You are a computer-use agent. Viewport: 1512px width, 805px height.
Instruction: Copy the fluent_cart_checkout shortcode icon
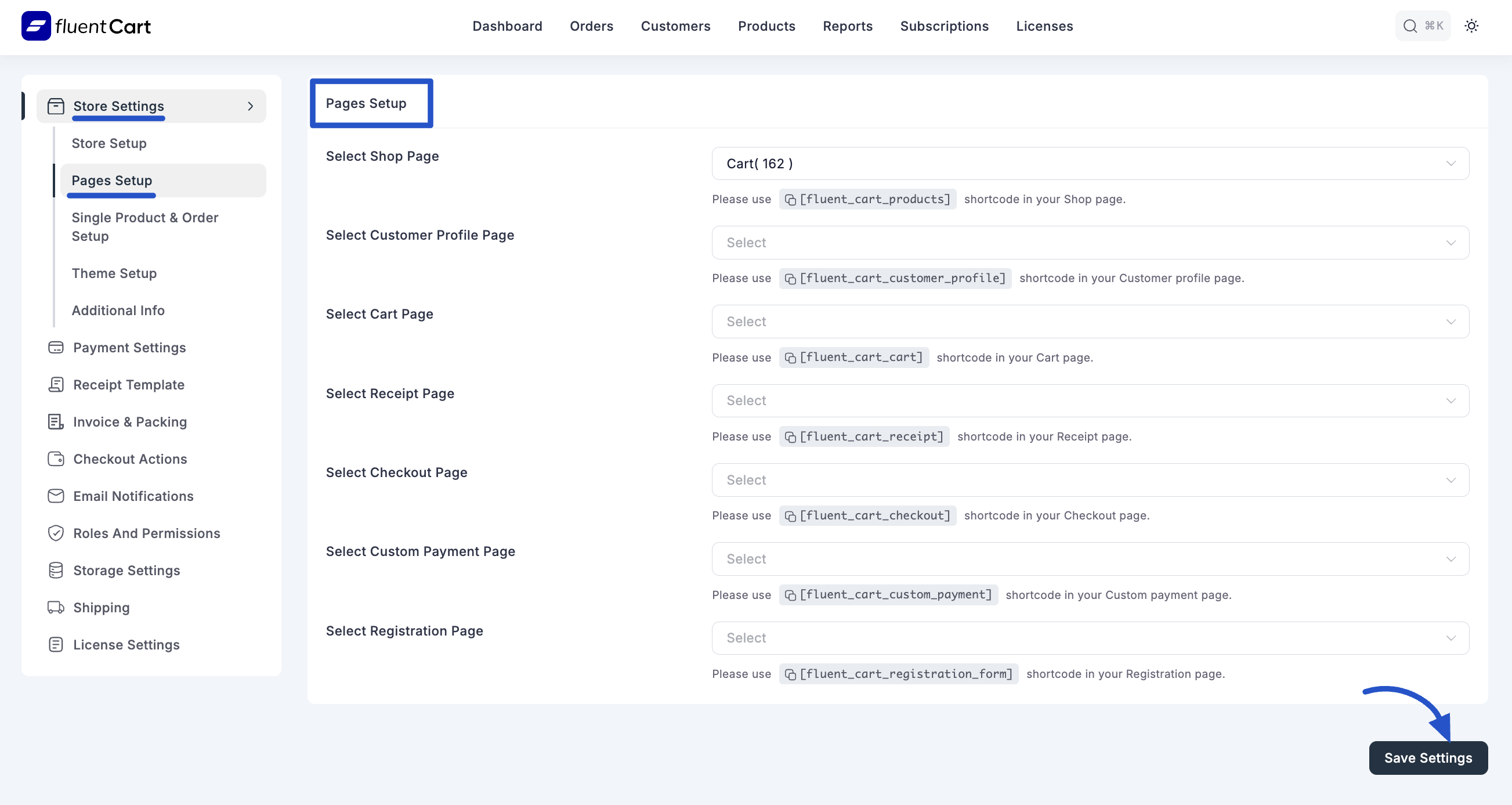point(791,515)
